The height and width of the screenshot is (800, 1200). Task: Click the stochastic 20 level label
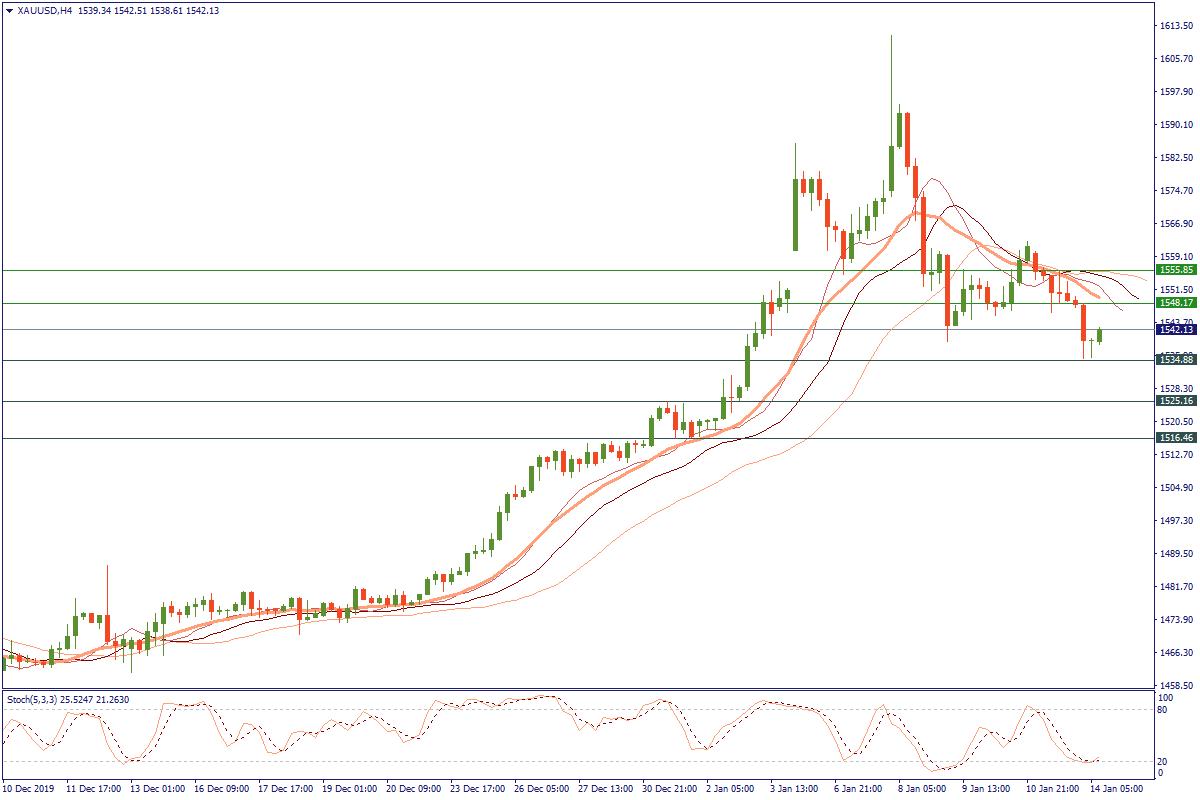[x=1163, y=761]
